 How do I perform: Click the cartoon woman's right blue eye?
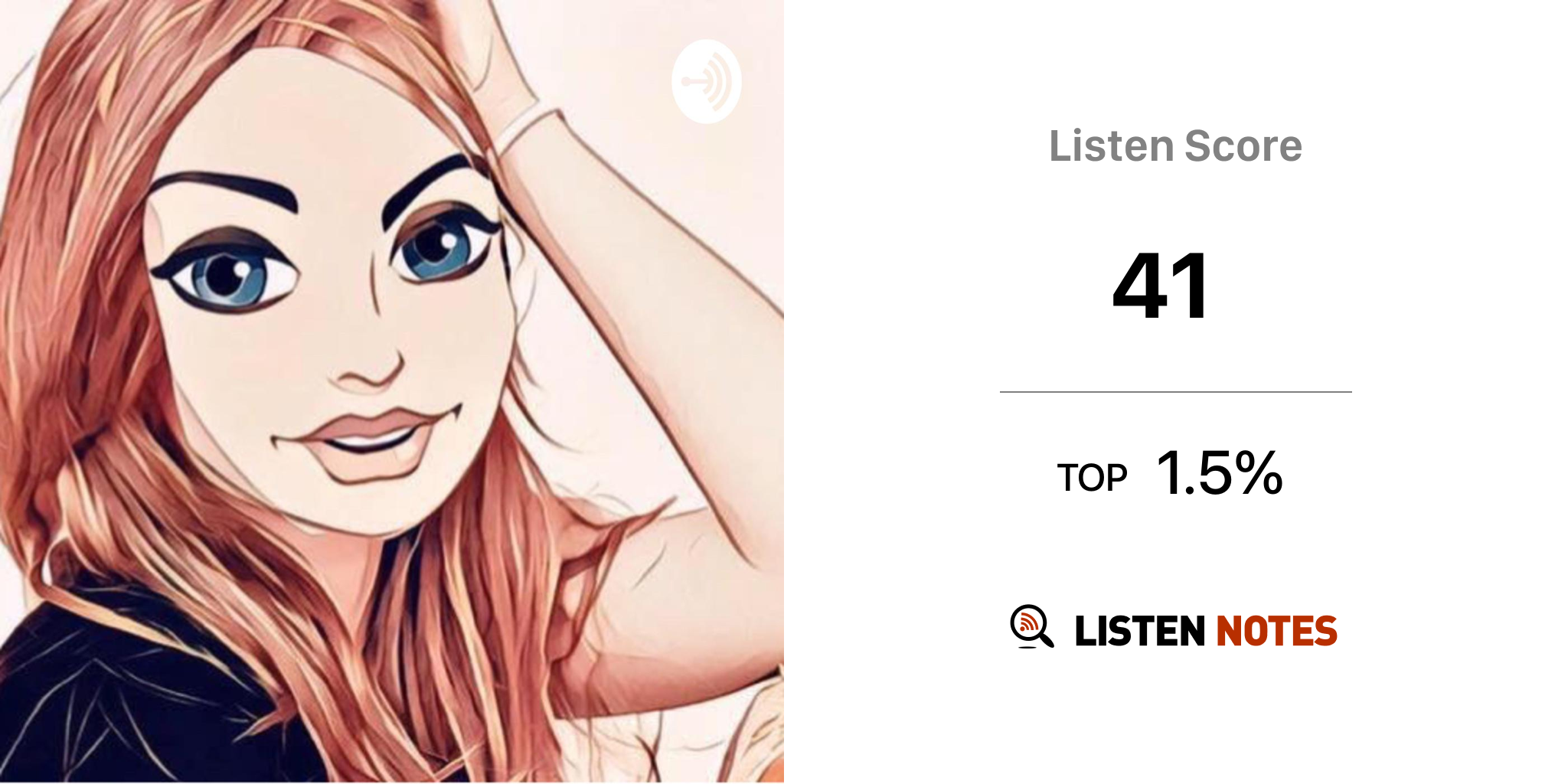(x=443, y=247)
